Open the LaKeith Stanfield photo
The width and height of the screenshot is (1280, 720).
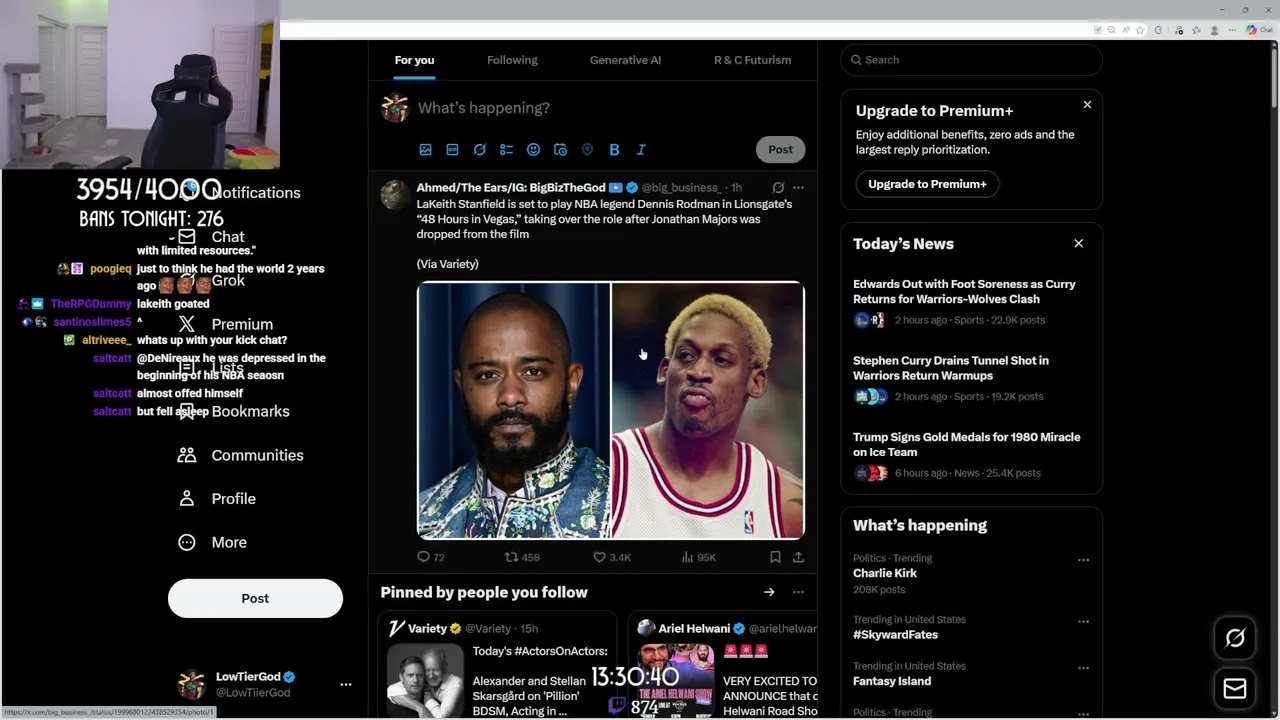[513, 410]
